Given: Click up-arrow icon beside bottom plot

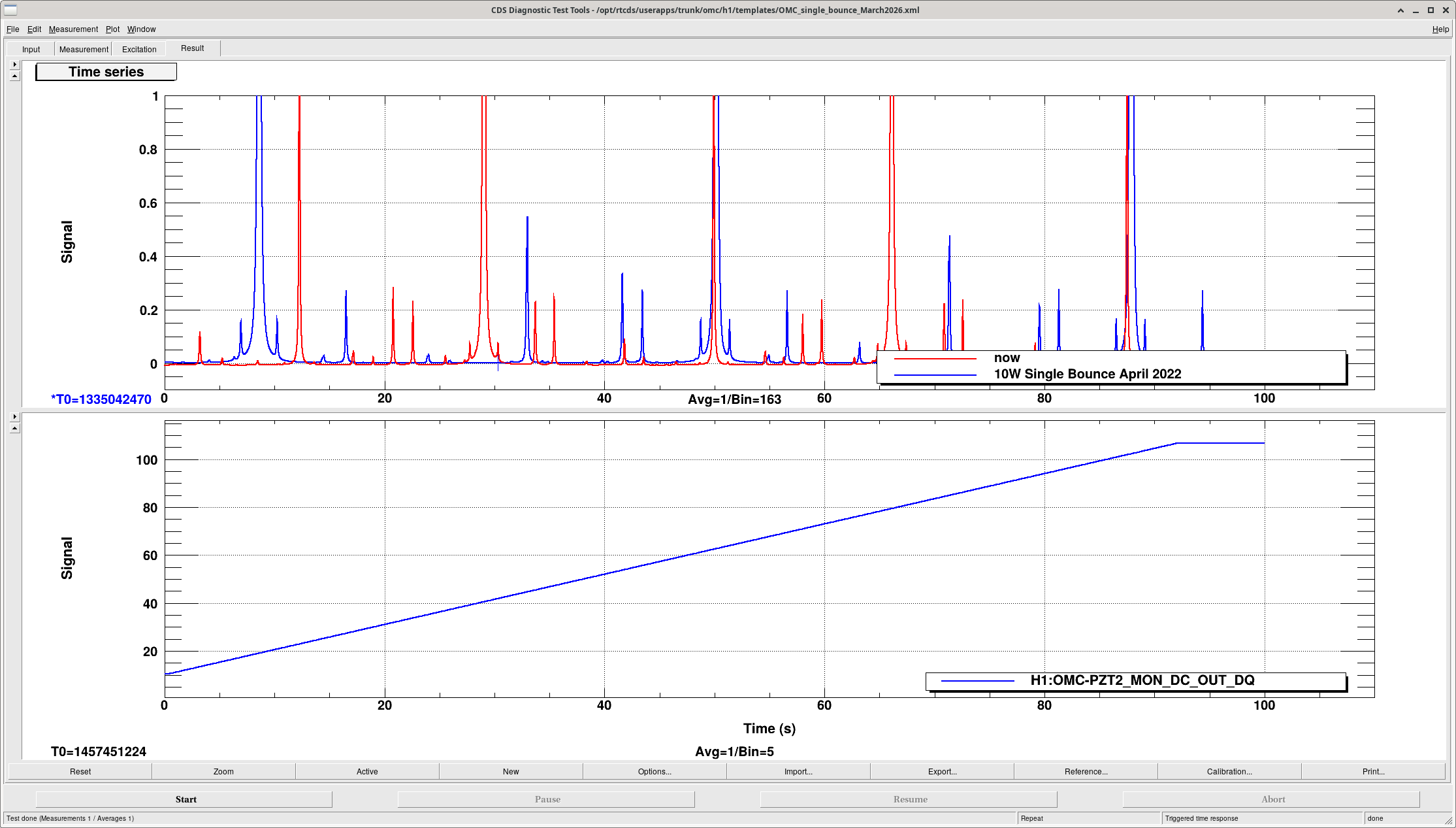Looking at the screenshot, I should [x=14, y=429].
